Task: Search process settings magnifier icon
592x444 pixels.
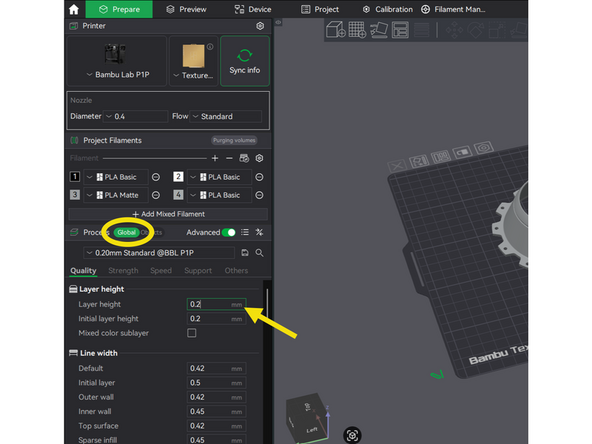Action: point(259,253)
